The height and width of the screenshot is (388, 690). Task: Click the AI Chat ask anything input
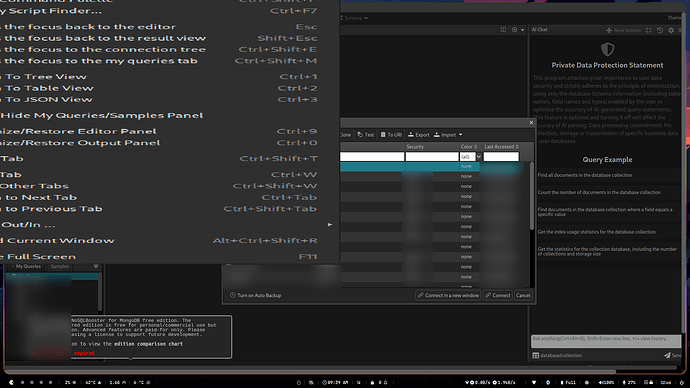click(x=606, y=341)
